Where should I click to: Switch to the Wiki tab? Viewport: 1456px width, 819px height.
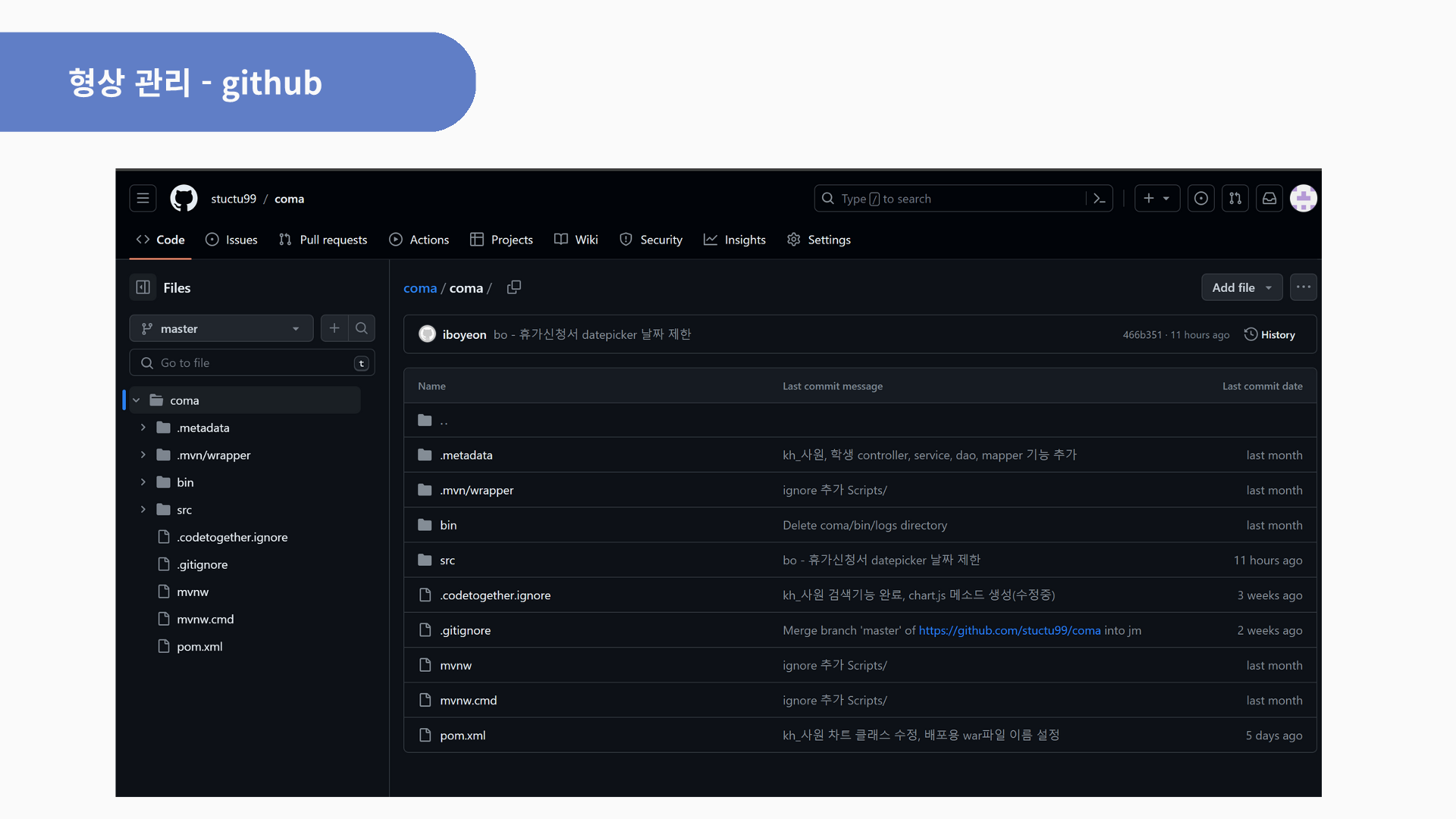[x=576, y=240]
